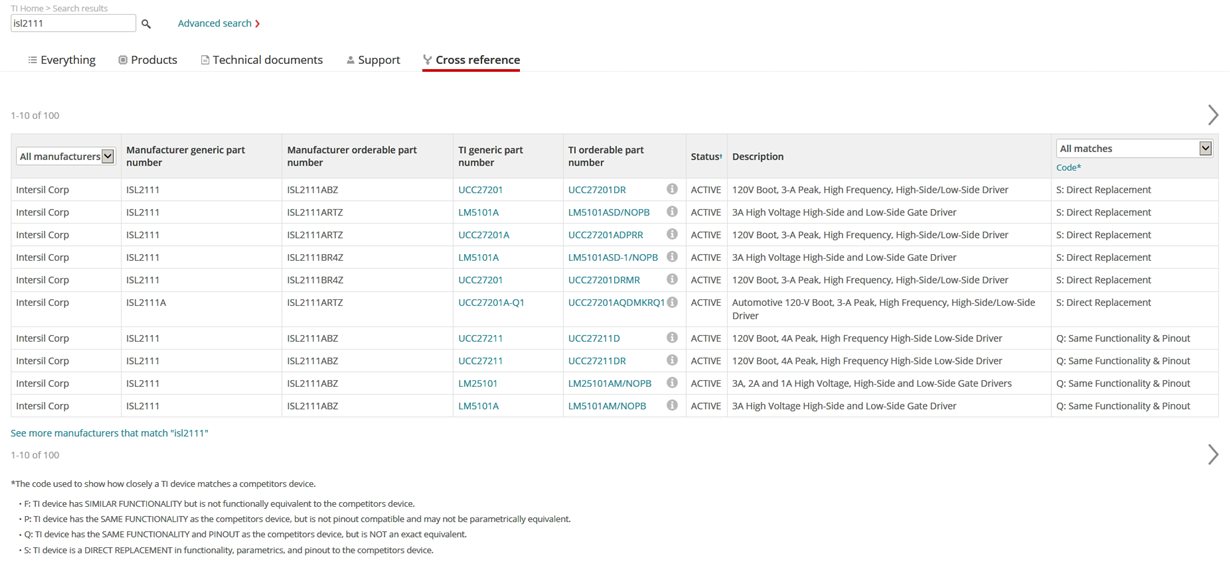Switch to the Support tab

point(373,60)
